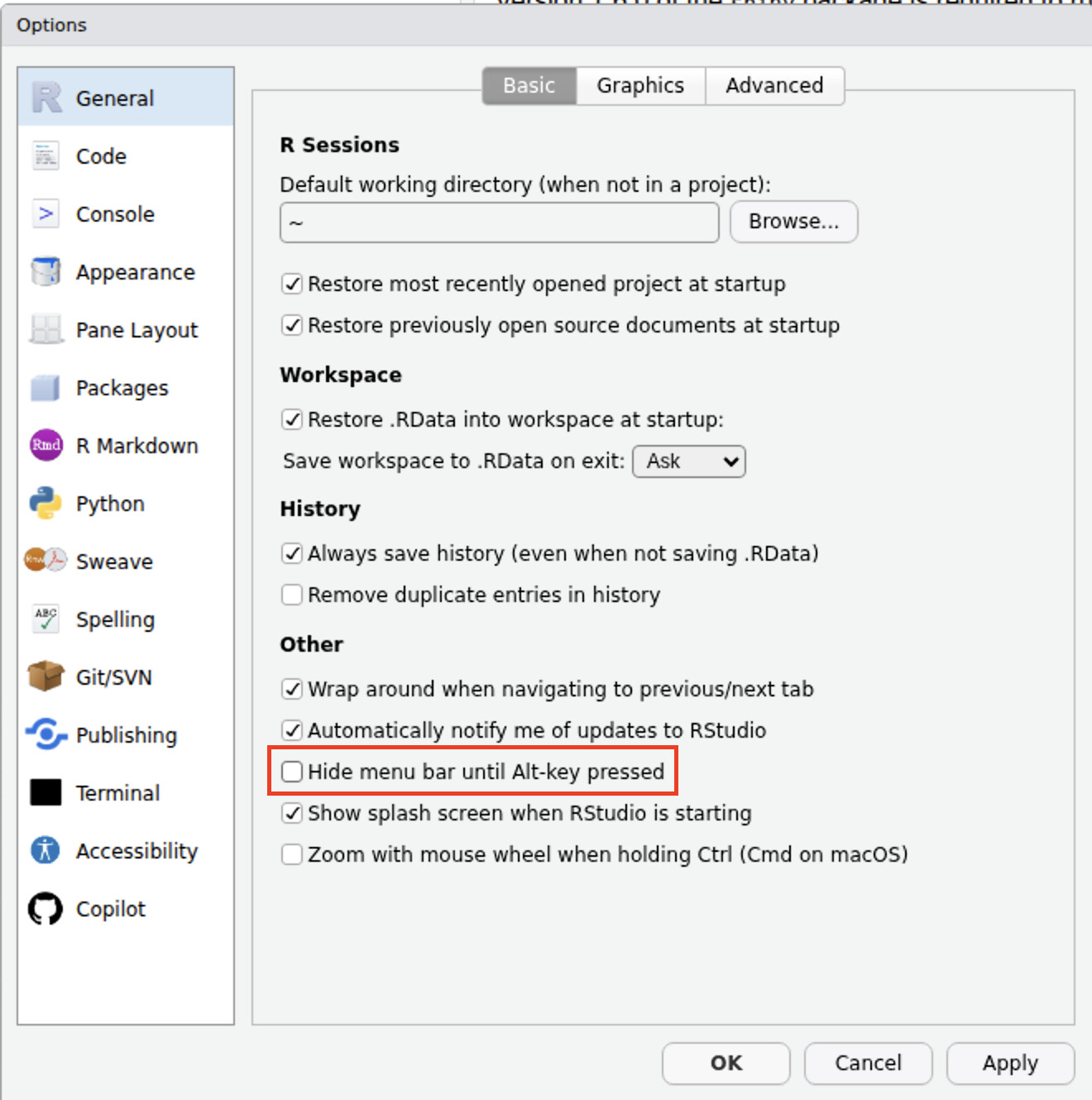Image resolution: width=1092 pixels, height=1100 pixels.
Task: Open the Code settings panel
Action: tap(100, 155)
